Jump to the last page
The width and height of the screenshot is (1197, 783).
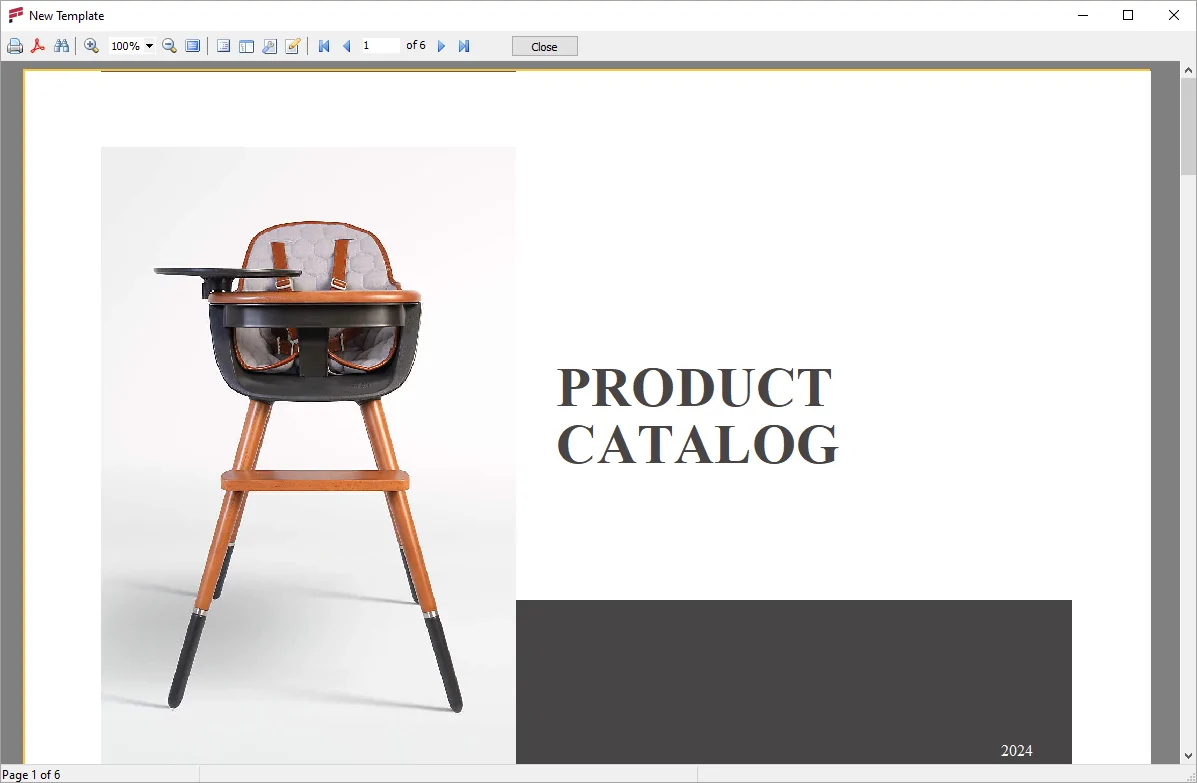(x=463, y=45)
